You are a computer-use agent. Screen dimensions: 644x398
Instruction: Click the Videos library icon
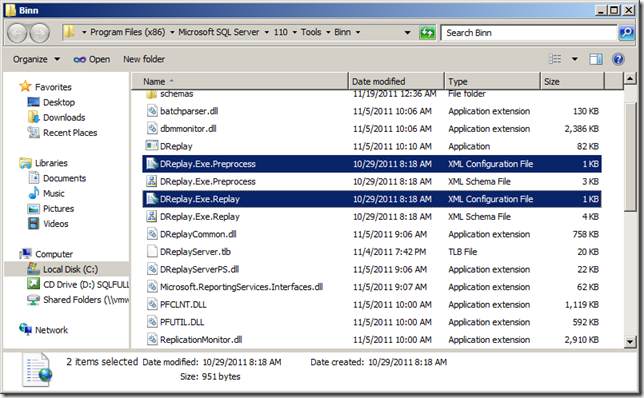[33, 223]
